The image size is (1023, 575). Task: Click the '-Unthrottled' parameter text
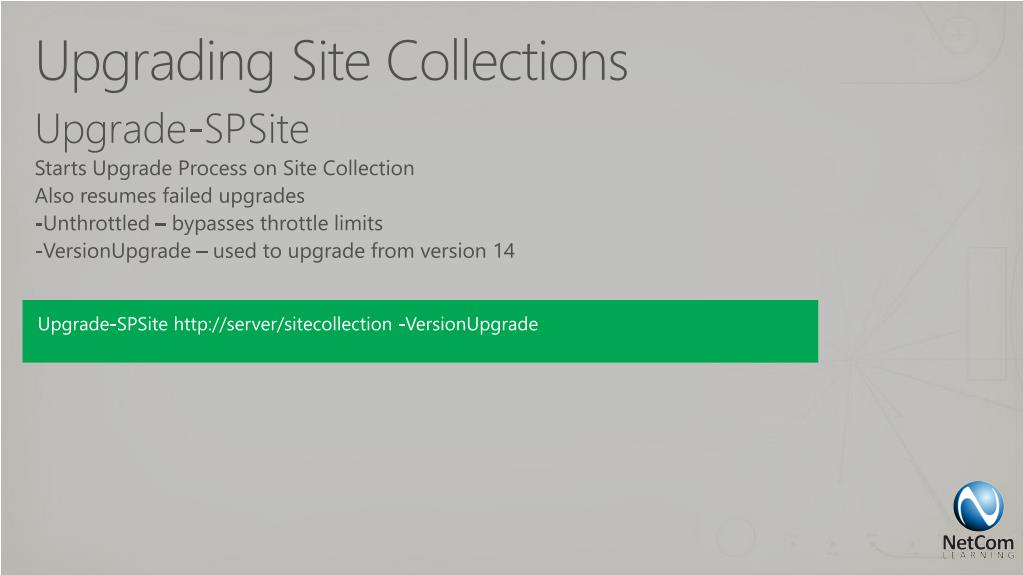tap(93, 223)
